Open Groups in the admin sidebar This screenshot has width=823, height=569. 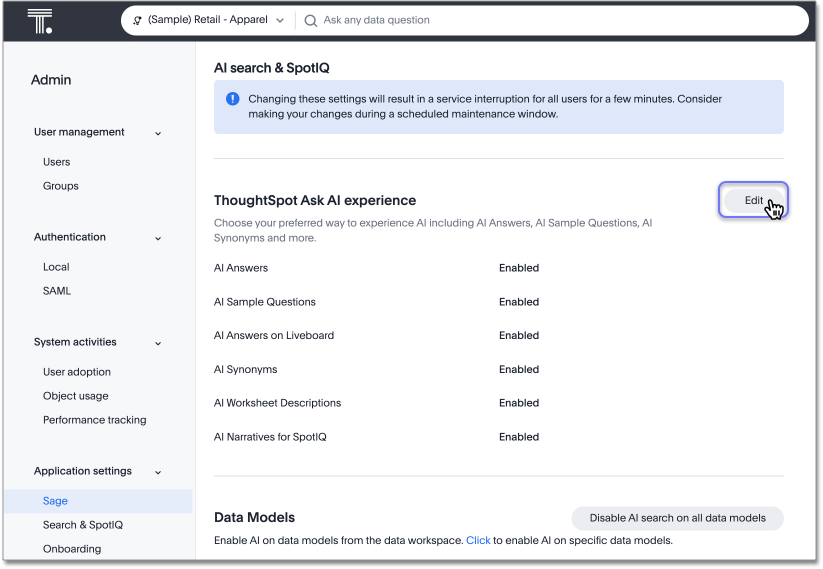[x=61, y=186]
